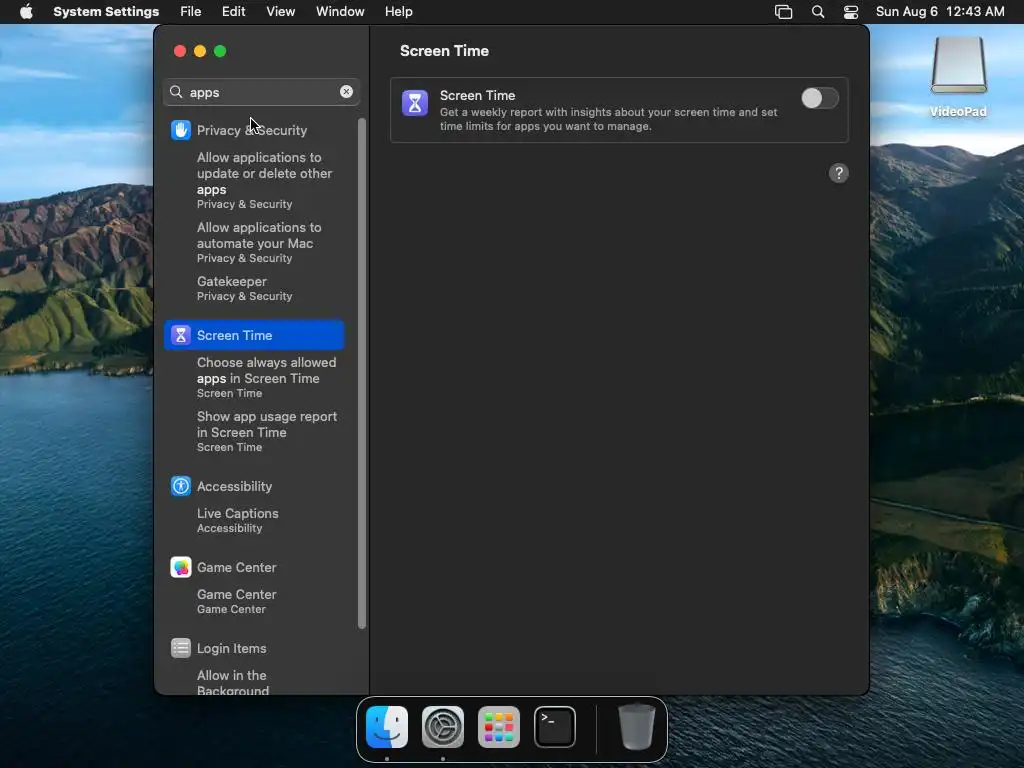Open the Apple menu
Image resolution: width=1024 pixels, height=768 pixels.
tap(26, 12)
